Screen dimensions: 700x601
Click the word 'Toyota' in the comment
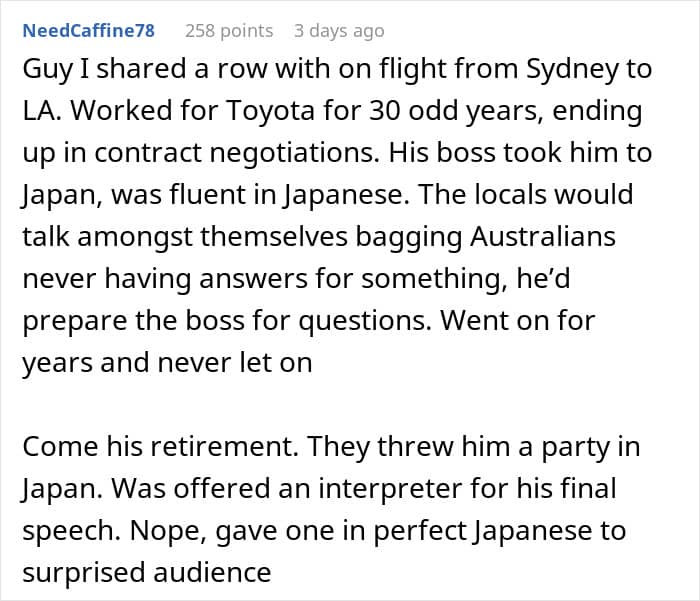pos(279,111)
